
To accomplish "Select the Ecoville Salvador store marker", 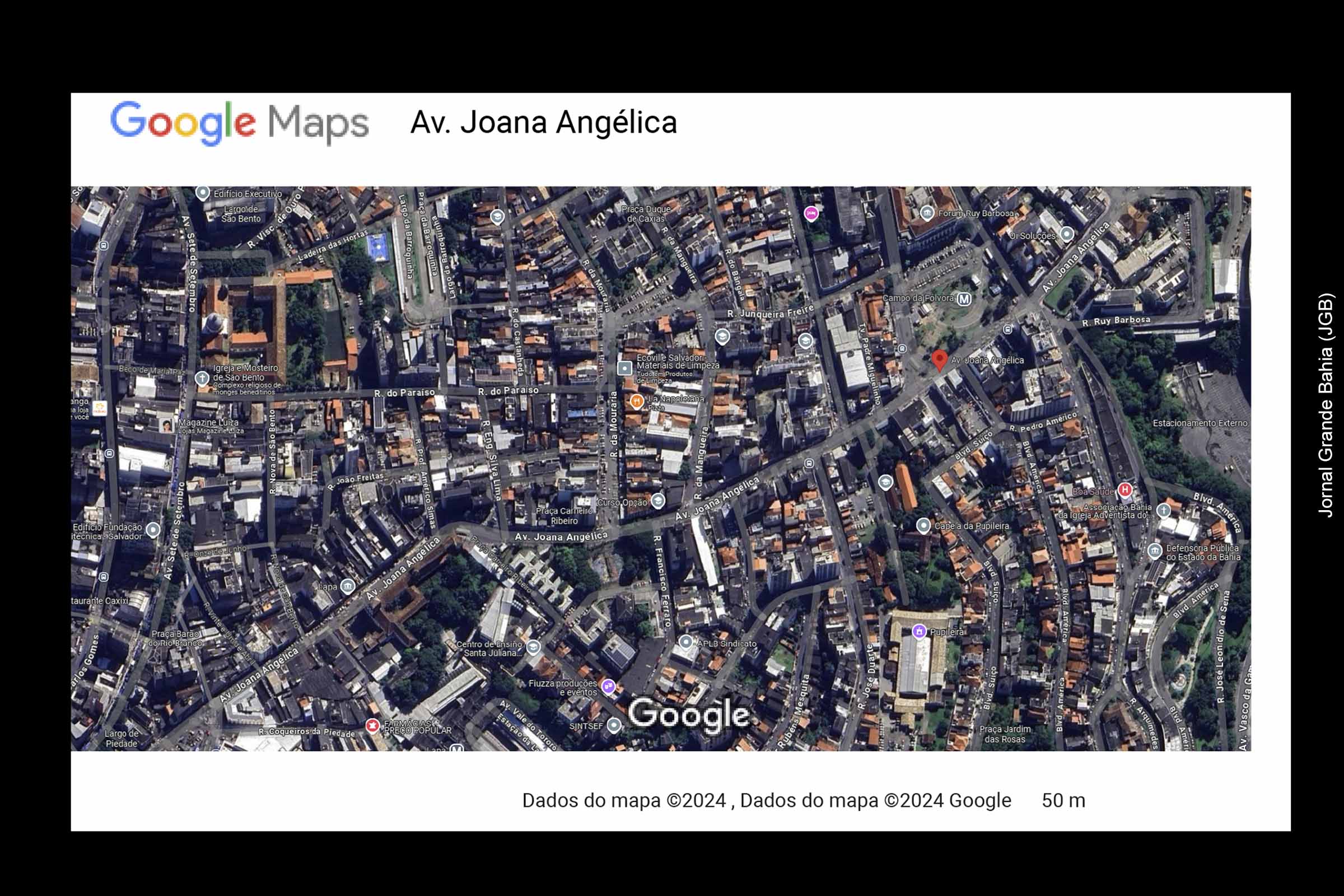I will pyautogui.click(x=624, y=368).
